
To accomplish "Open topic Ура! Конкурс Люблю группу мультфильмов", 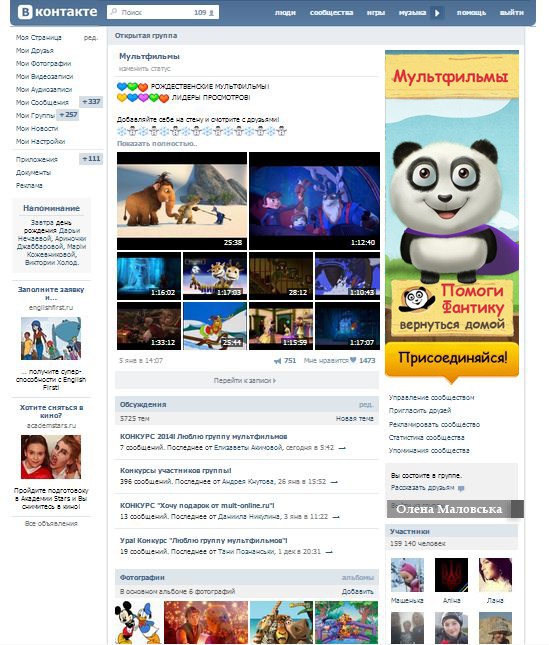I will [x=204, y=540].
